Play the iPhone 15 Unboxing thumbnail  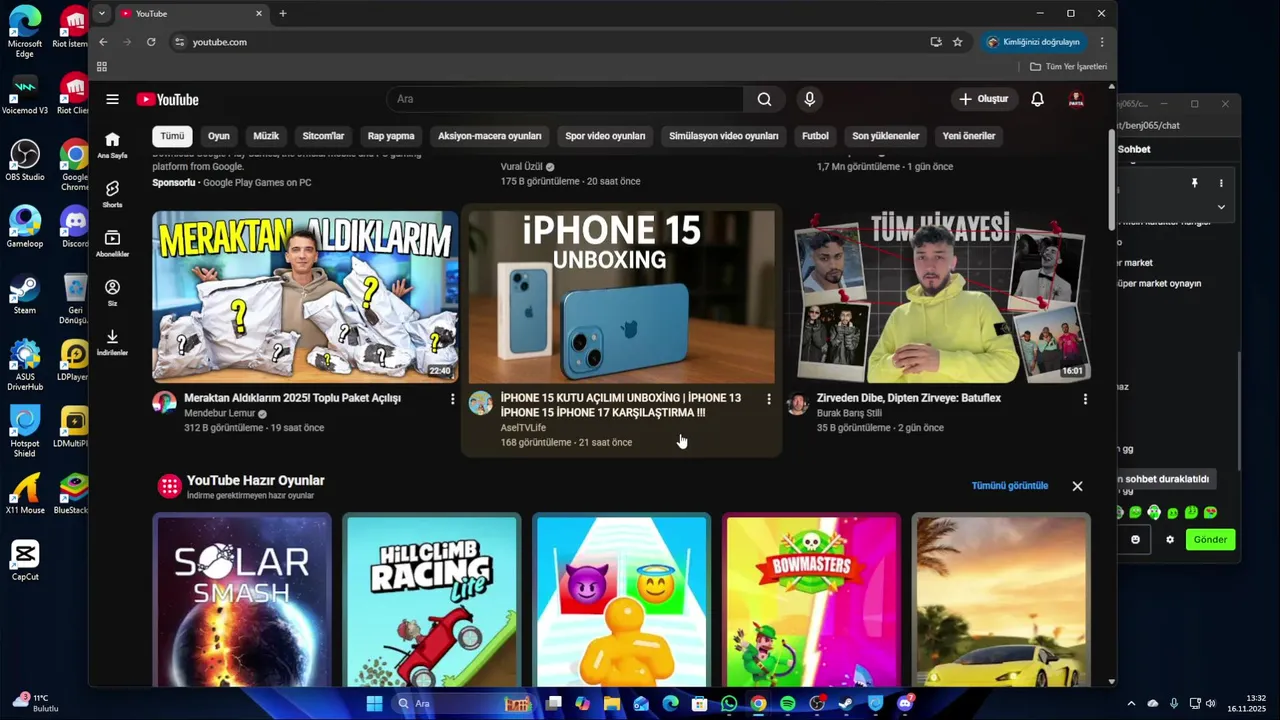[x=621, y=296]
